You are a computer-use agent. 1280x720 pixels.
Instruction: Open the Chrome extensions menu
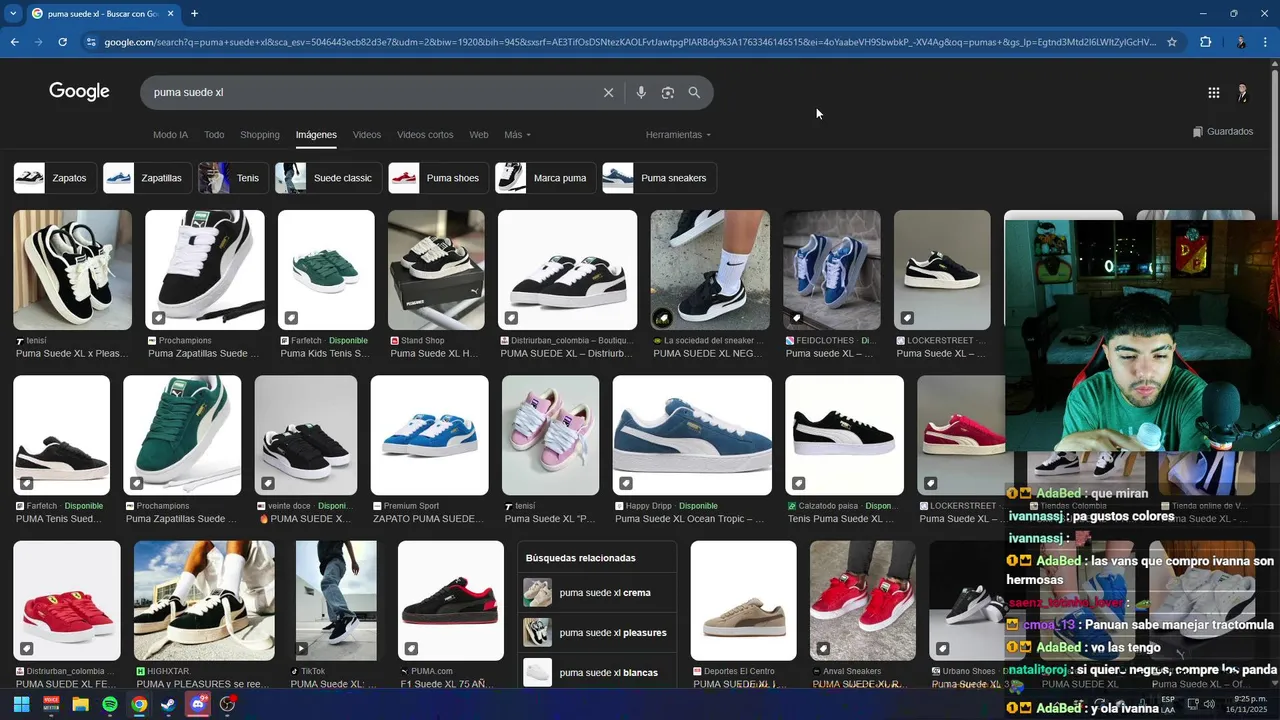coord(1205,42)
